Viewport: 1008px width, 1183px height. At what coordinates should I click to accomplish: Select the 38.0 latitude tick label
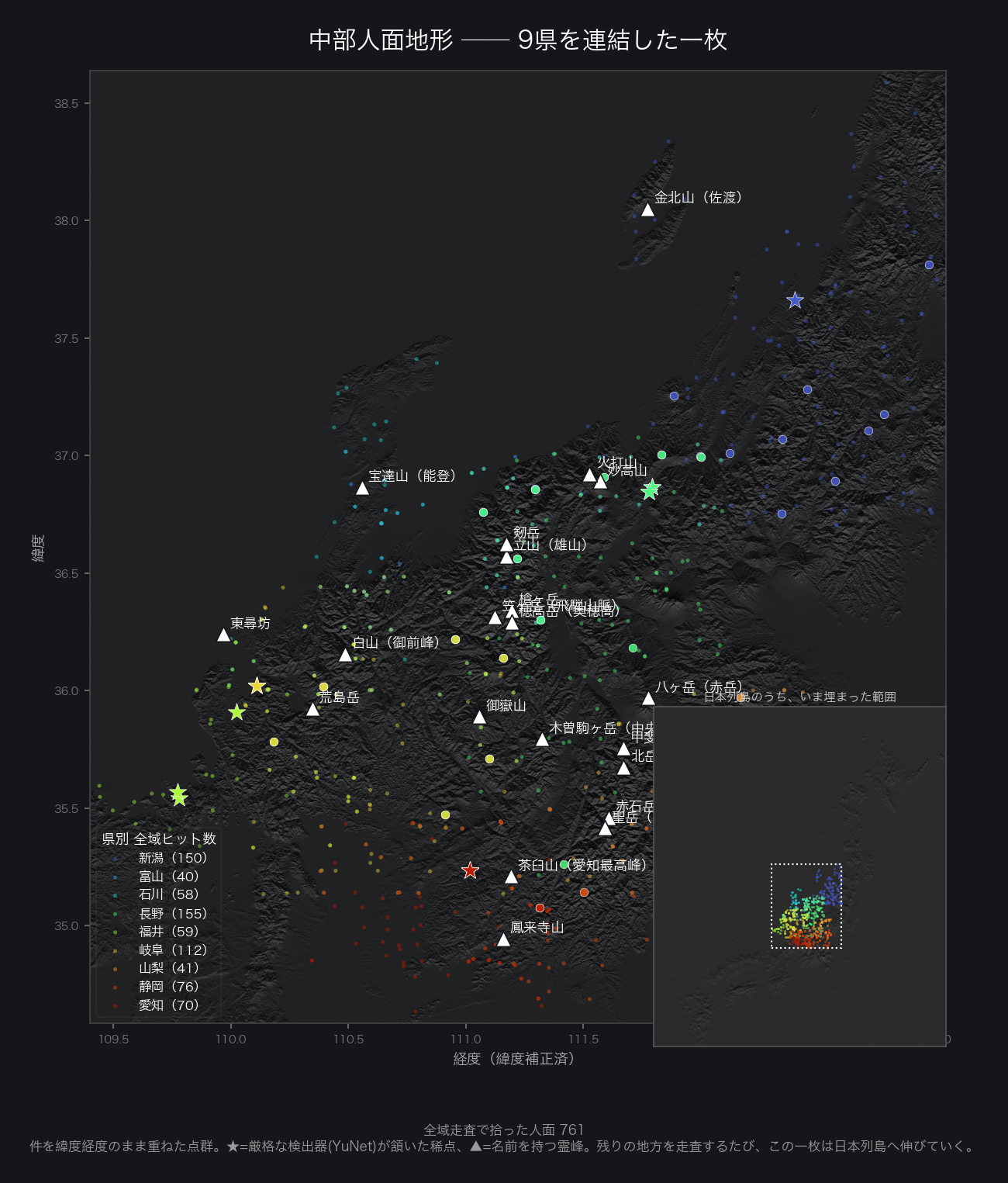pos(67,221)
